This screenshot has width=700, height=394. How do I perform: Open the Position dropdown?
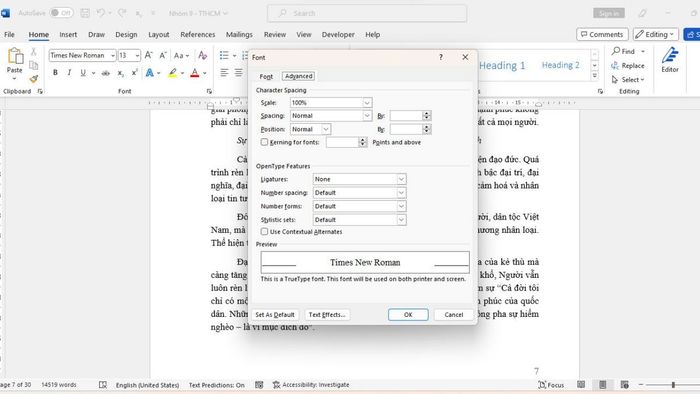[326, 129]
